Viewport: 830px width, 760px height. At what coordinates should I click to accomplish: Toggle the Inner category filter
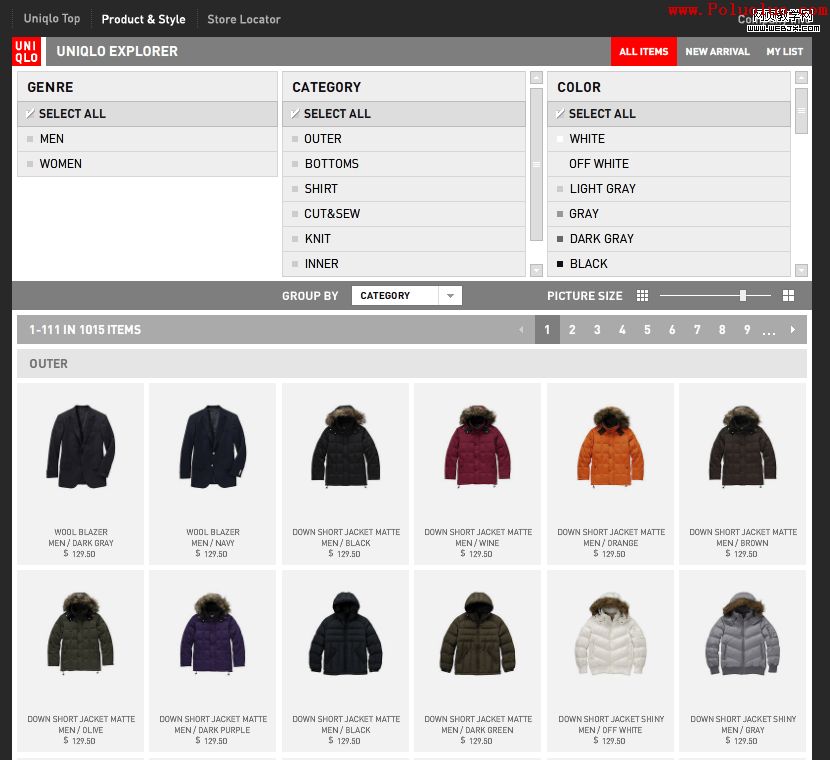point(404,264)
